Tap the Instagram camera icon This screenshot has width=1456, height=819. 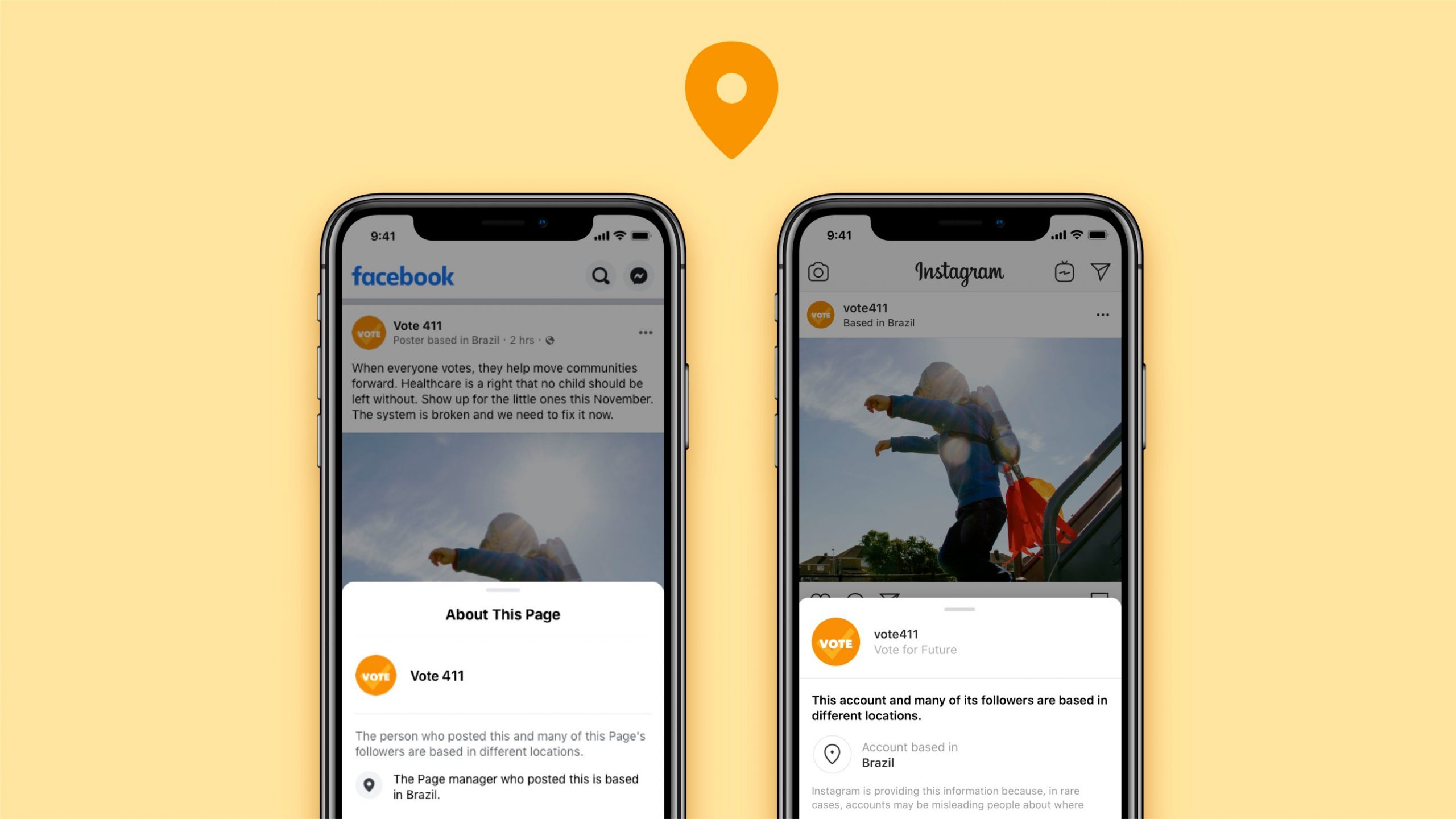[x=820, y=271]
